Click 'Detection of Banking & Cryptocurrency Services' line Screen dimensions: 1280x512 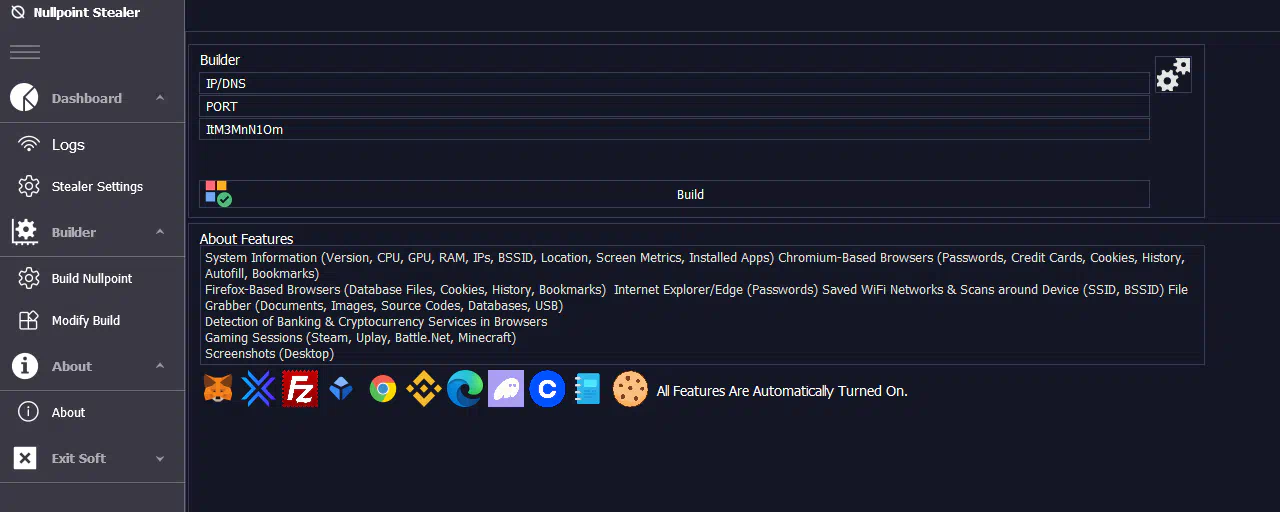click(376, 322)
